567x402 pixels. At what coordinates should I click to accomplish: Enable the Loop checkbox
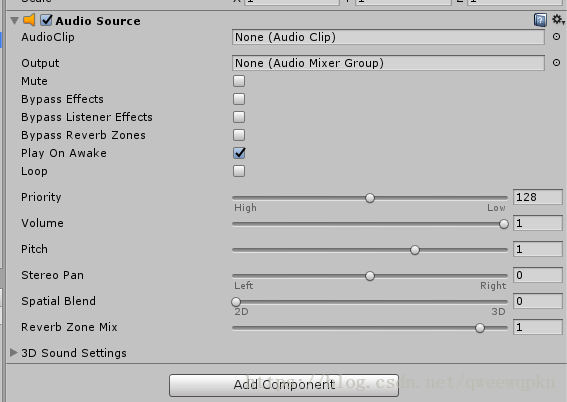[x=239, y=171]
